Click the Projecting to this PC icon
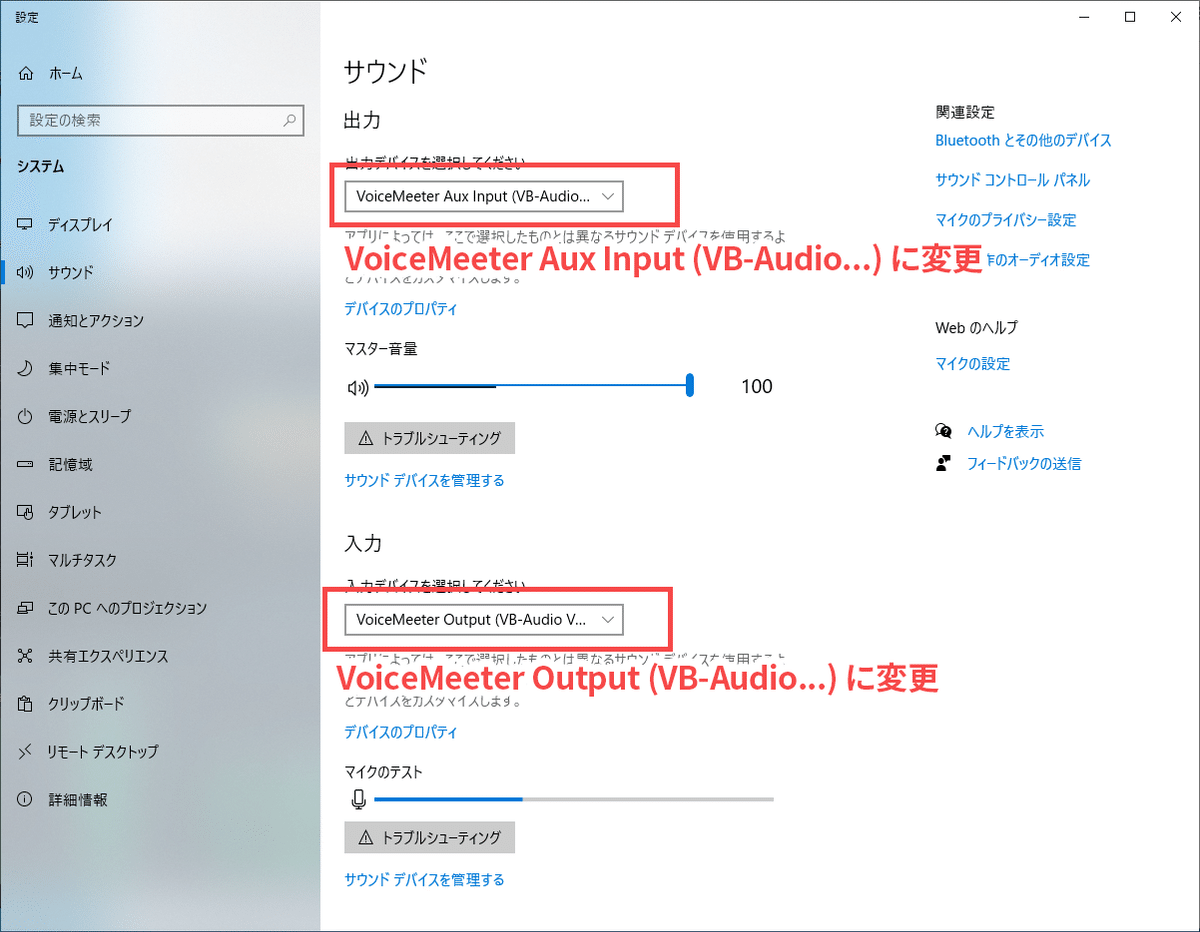 [27, 608]
